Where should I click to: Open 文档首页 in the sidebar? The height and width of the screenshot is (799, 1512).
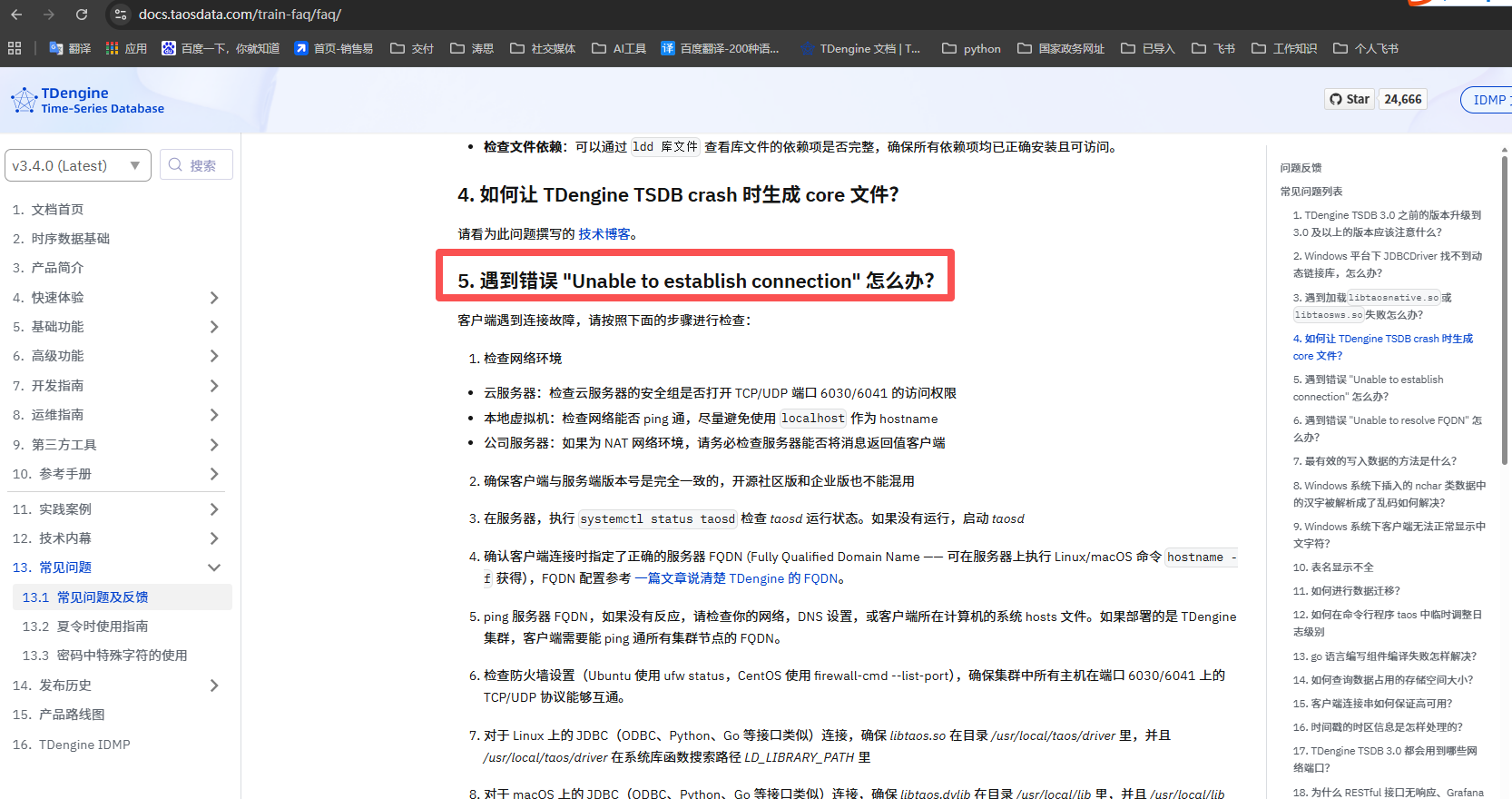point(57,210)
